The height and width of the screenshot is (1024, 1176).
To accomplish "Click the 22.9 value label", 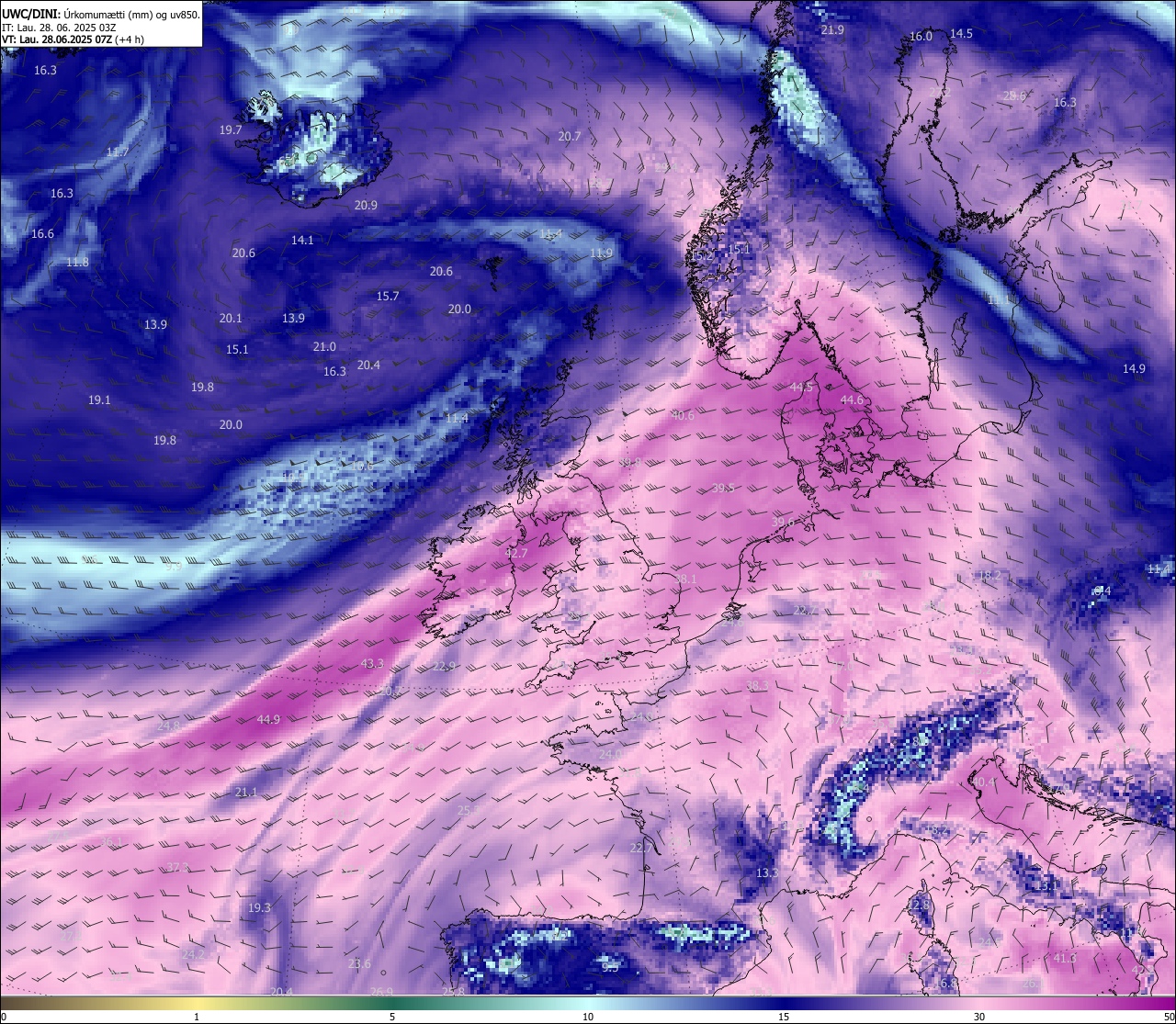I will tap(444, 666).
